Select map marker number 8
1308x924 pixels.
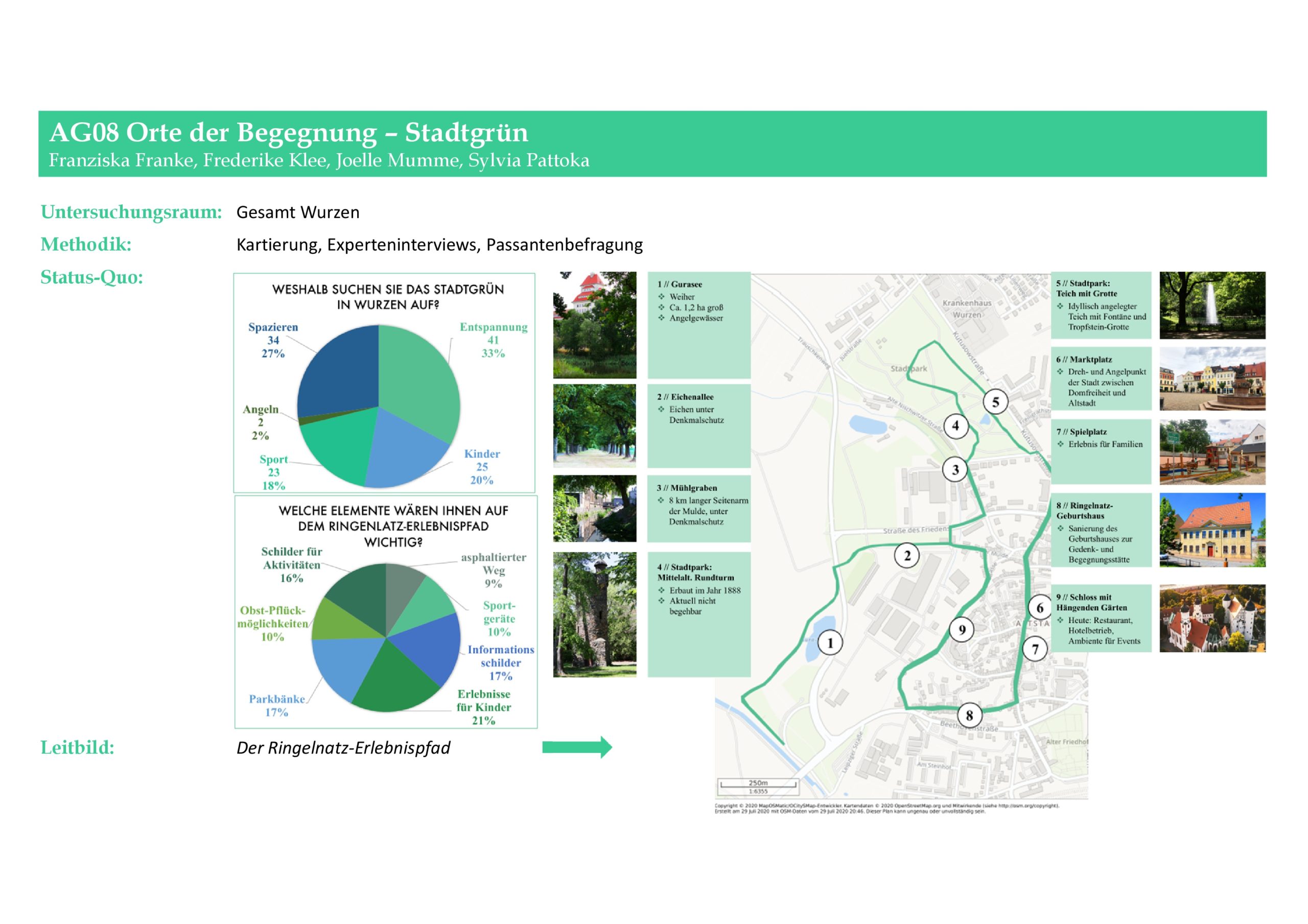[969, 716]
